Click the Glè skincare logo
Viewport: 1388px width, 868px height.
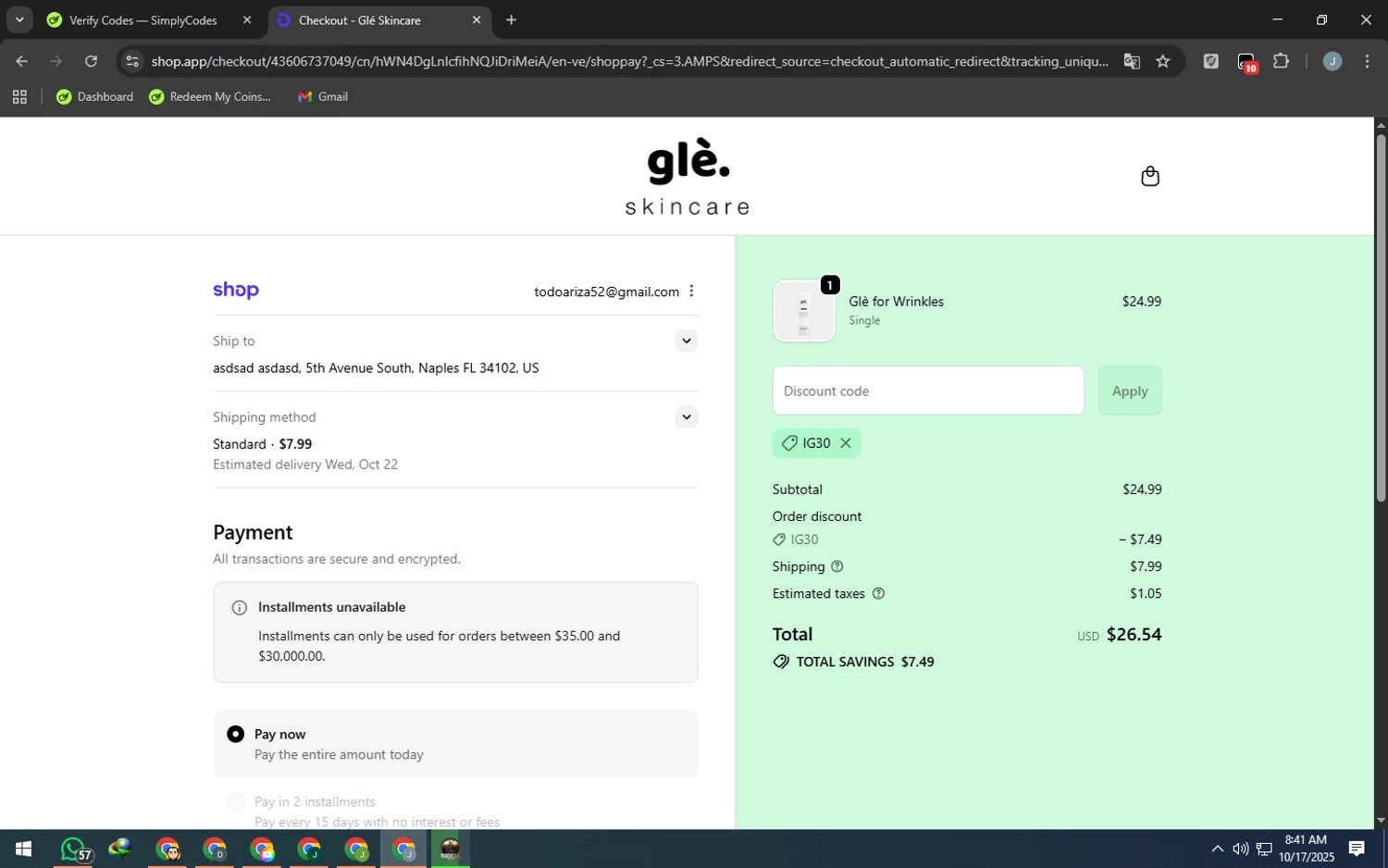[x=688, y=177]
